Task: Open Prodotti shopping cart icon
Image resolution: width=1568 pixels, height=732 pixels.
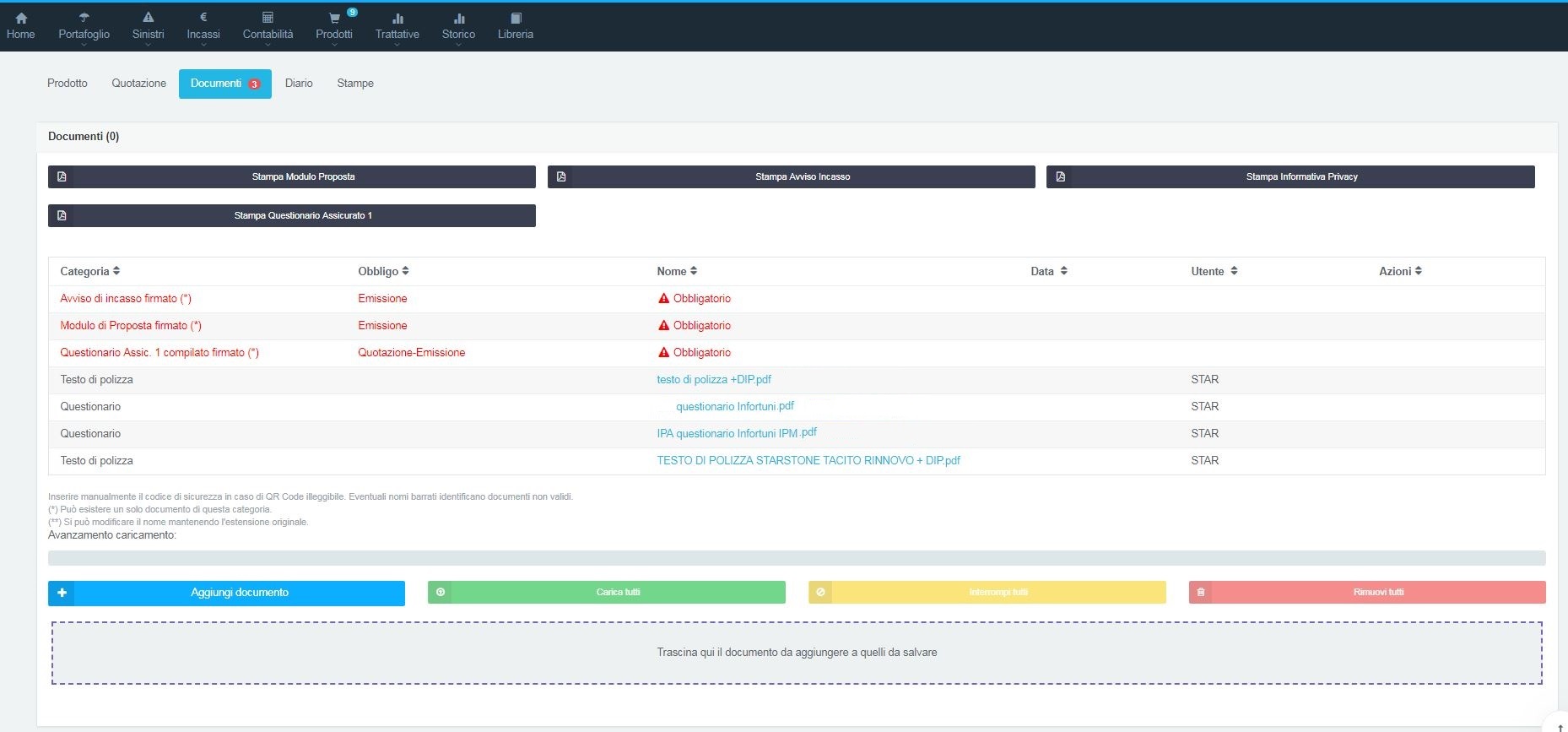Action: 334,18
